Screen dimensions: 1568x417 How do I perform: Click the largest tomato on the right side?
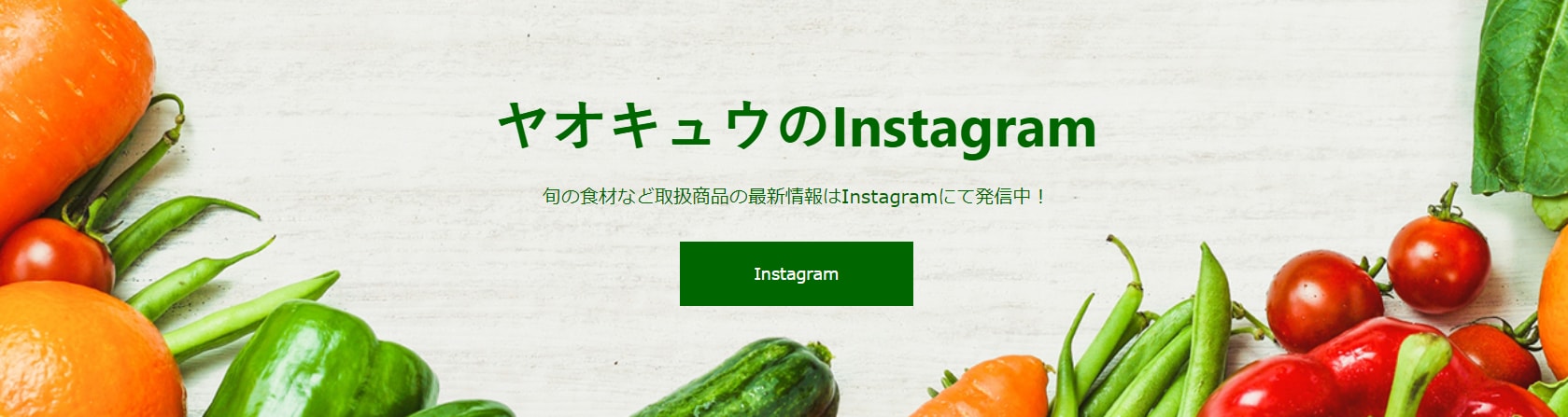tap(1324, 300)
